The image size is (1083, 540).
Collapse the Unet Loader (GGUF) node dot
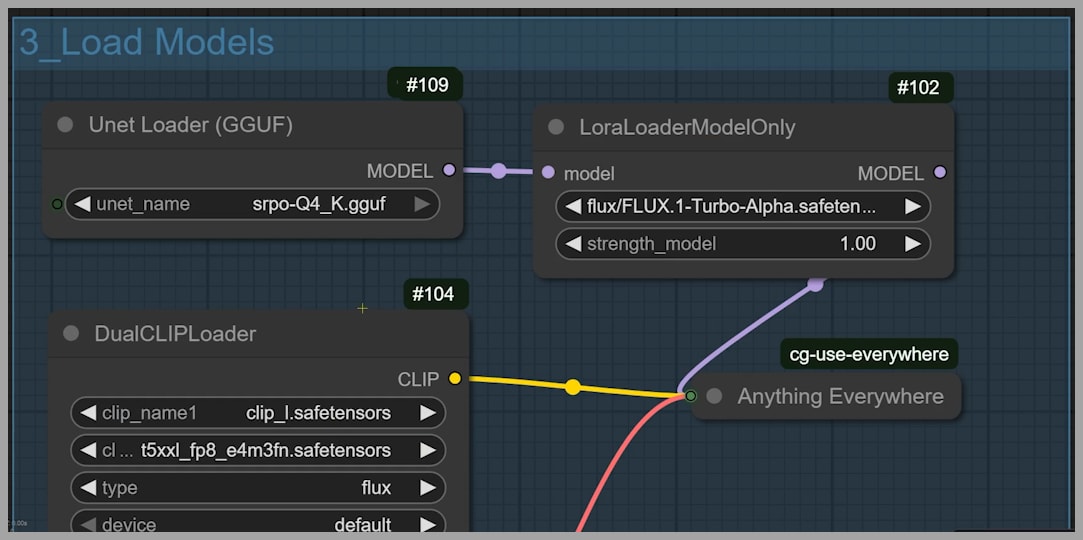pos(65,125)
